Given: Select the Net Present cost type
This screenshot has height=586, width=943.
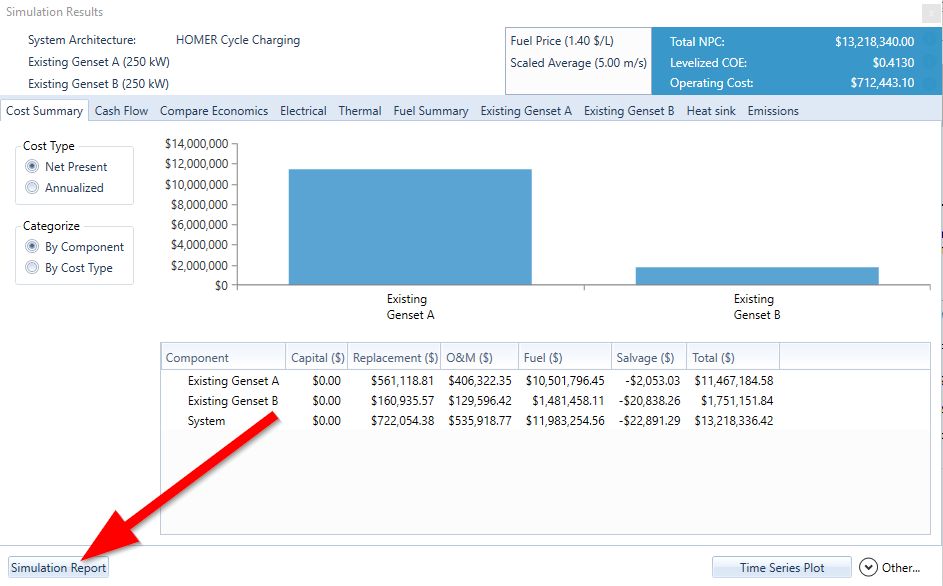Looking at the screenshot, I should [33, 167].
